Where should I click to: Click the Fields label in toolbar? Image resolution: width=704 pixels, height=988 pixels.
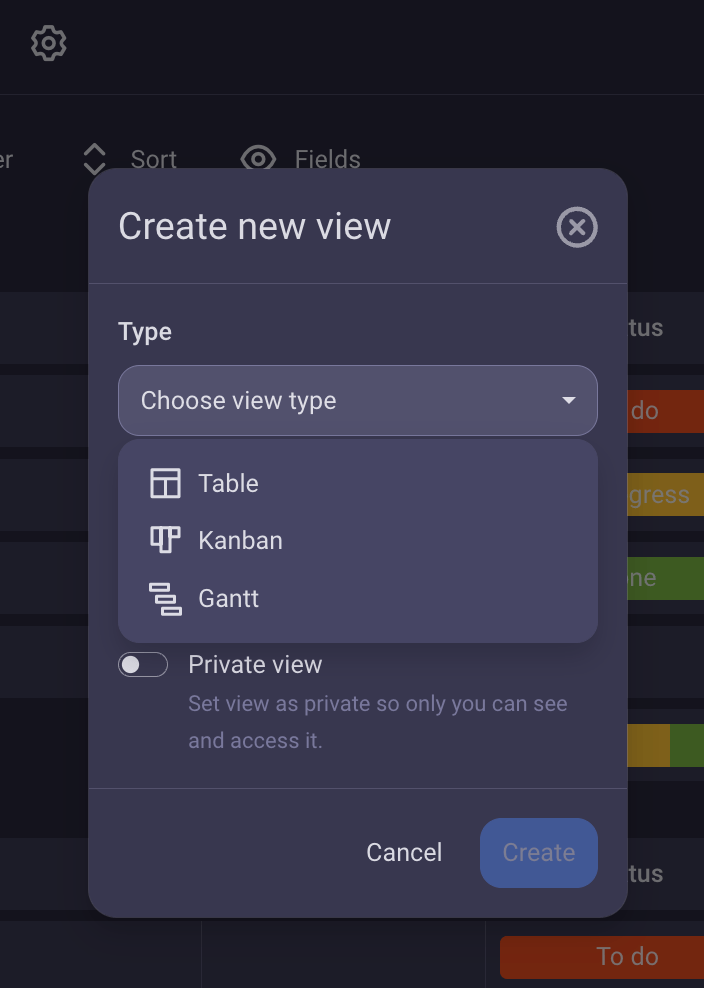coord(328,159)
